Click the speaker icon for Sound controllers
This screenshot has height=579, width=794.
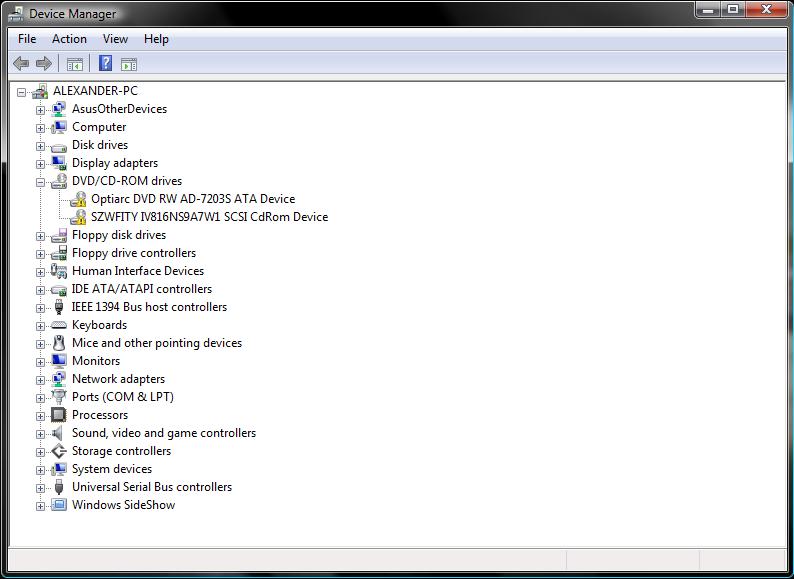coord(57,433)
